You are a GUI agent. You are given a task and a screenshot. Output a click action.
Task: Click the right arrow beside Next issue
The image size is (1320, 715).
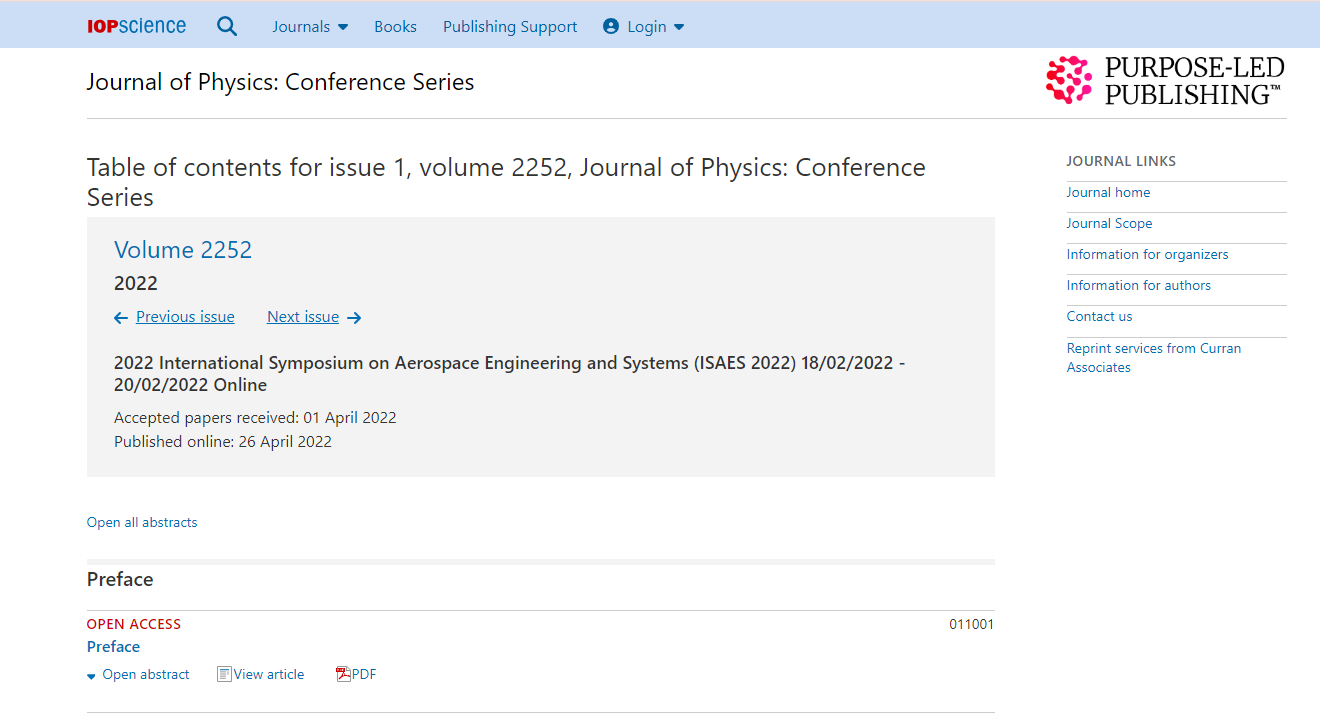coord(354,318)
